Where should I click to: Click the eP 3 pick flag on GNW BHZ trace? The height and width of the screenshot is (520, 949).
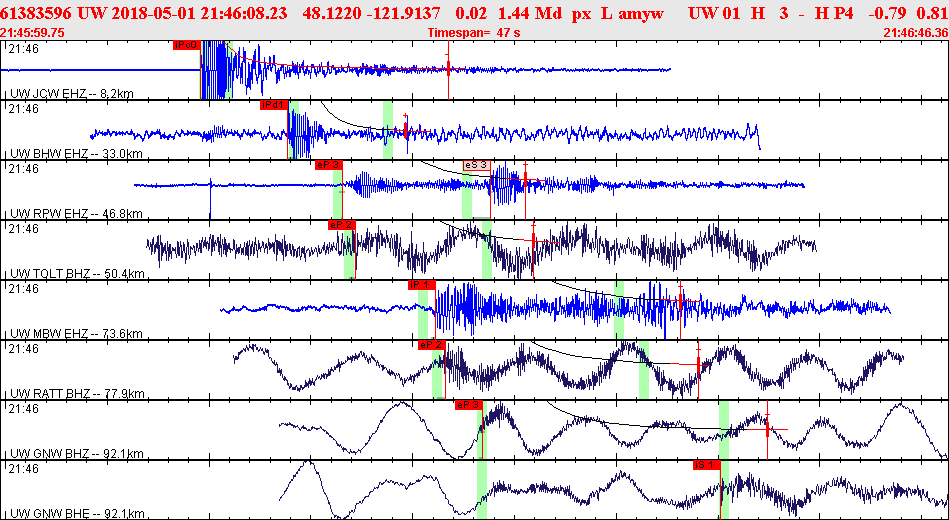pos(469,404)
